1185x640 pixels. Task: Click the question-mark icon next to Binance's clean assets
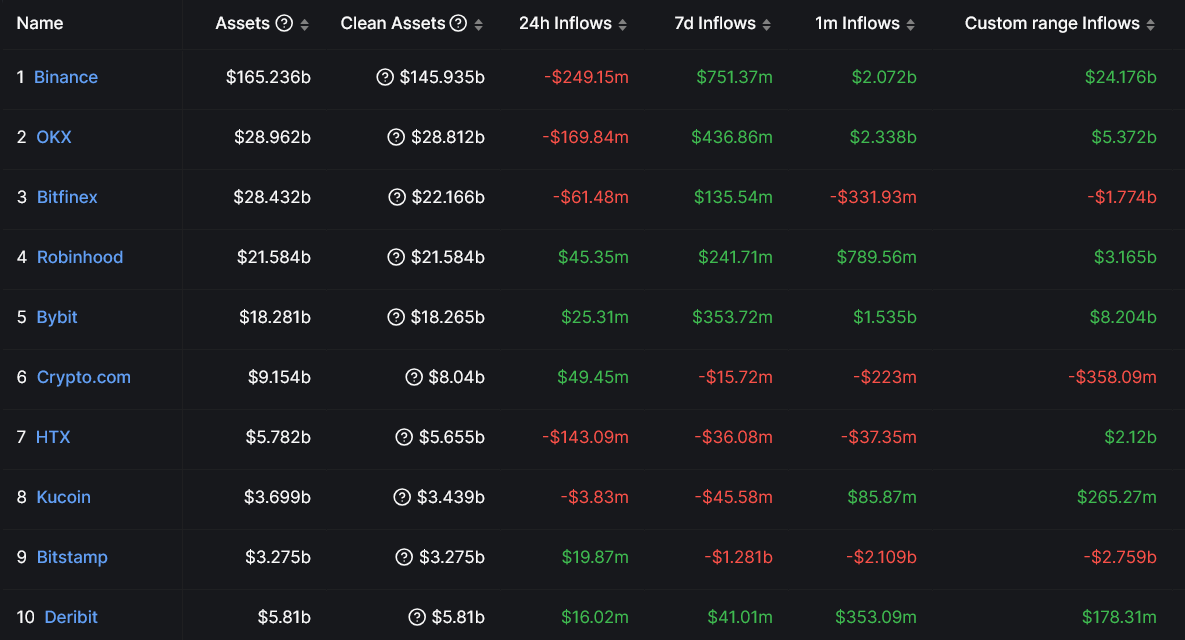click(x=385, y=77)
